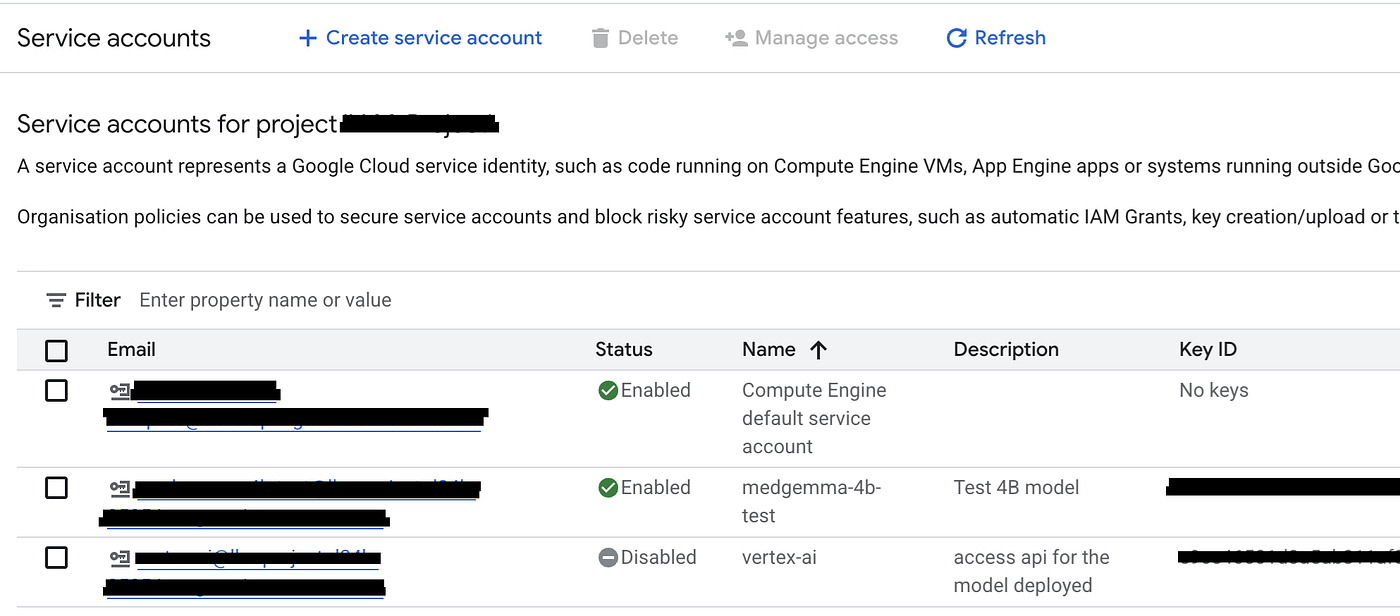Image resolution: width=1400 pixels, height=616 pixels.
Task: Click the Disabled status text for vertex-ai
Action: tap(659, 557)
